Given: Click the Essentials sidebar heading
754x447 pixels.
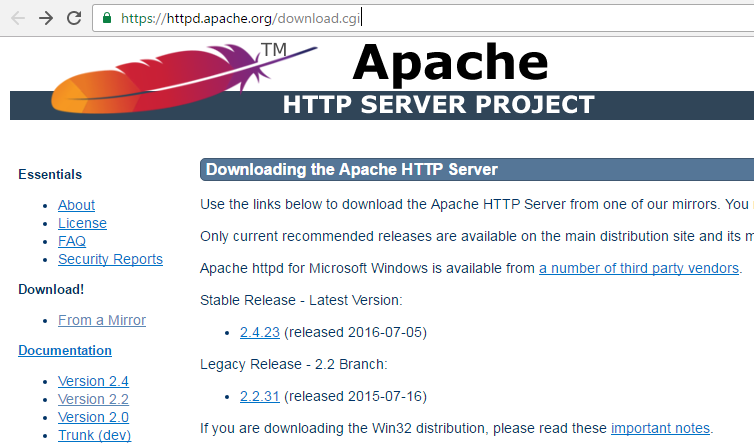Looking at the screenshot, I should tap(50, 174).
